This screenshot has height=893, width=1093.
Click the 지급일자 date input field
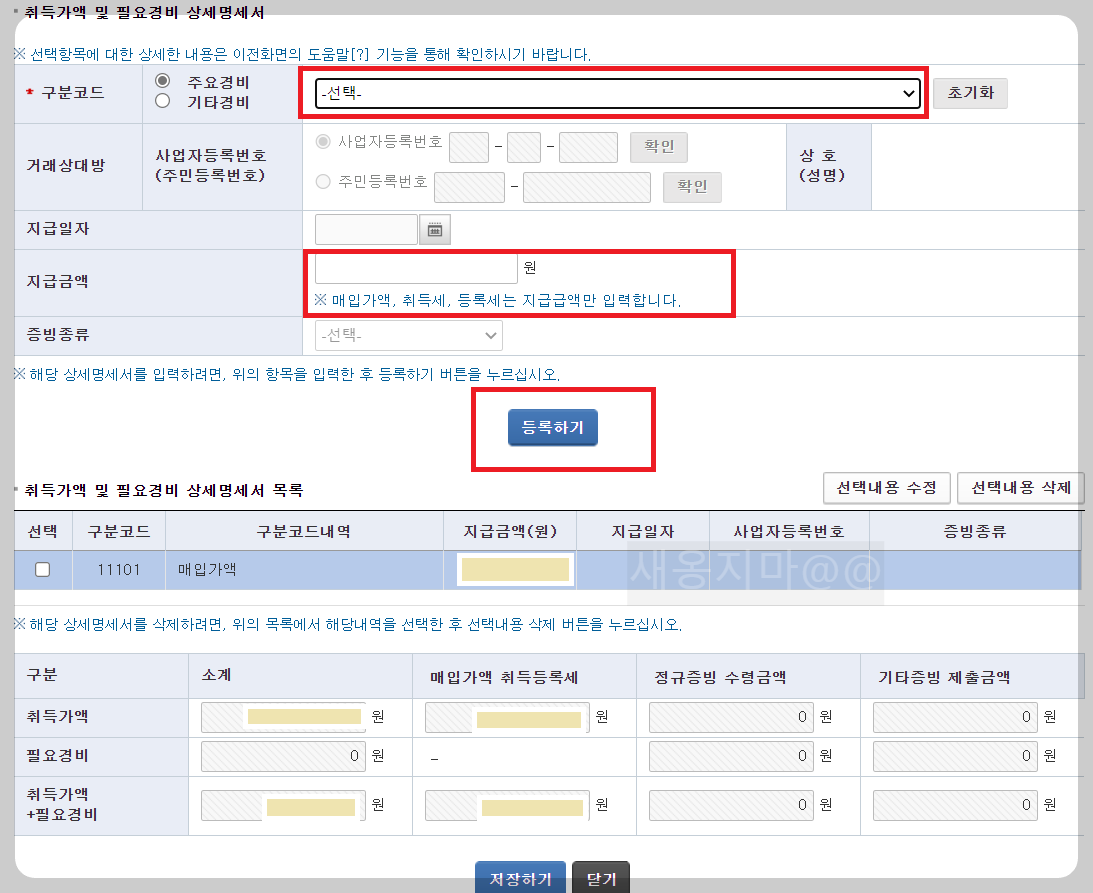(x=365, y=229)
